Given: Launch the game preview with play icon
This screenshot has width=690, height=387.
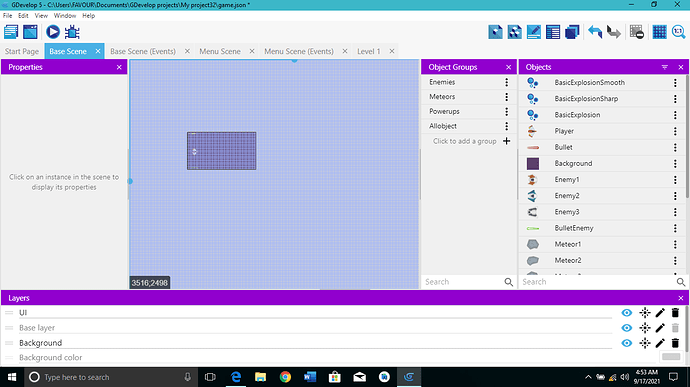Looking at the screenshot, I should 53,32.
